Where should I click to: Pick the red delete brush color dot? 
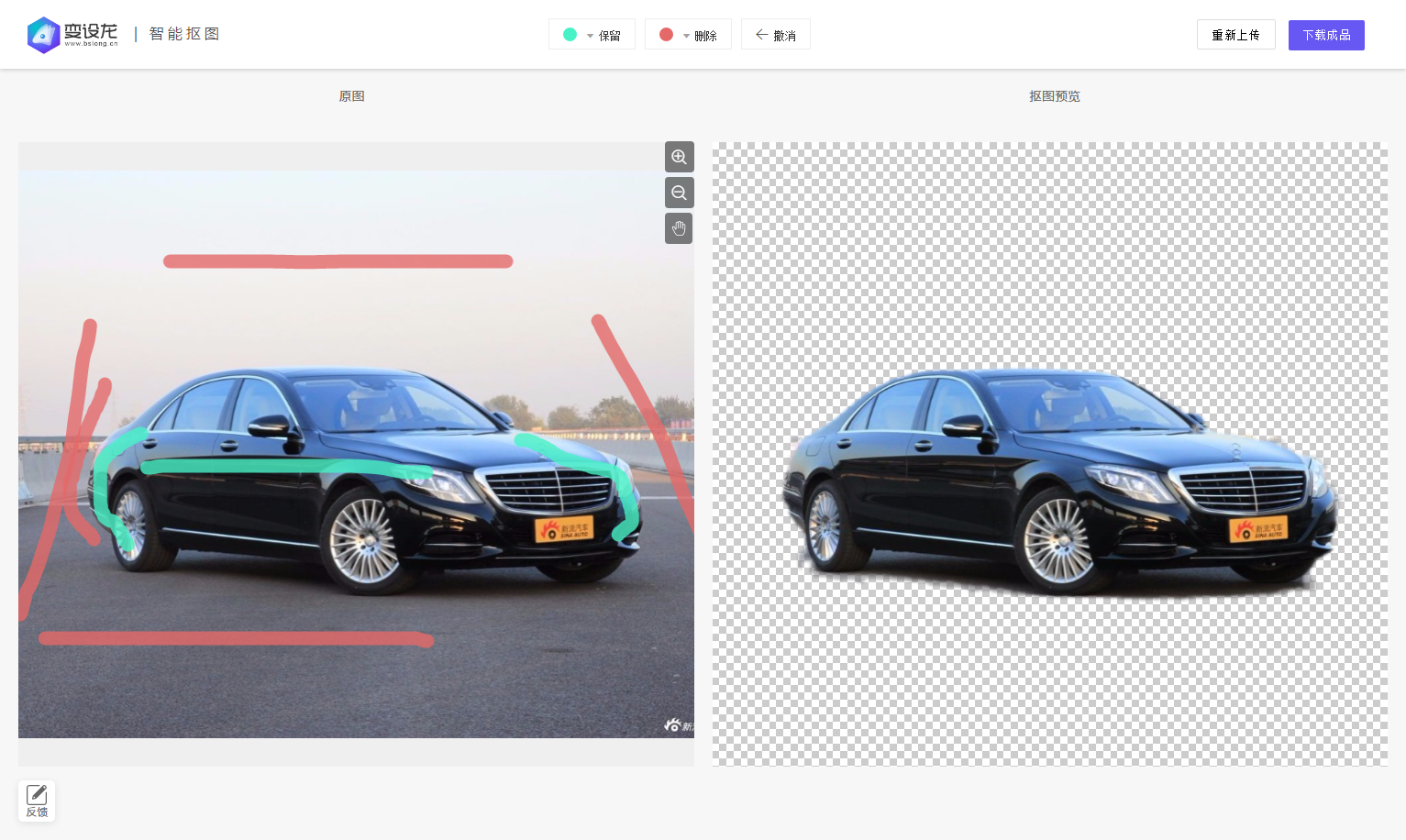[666, 35]
